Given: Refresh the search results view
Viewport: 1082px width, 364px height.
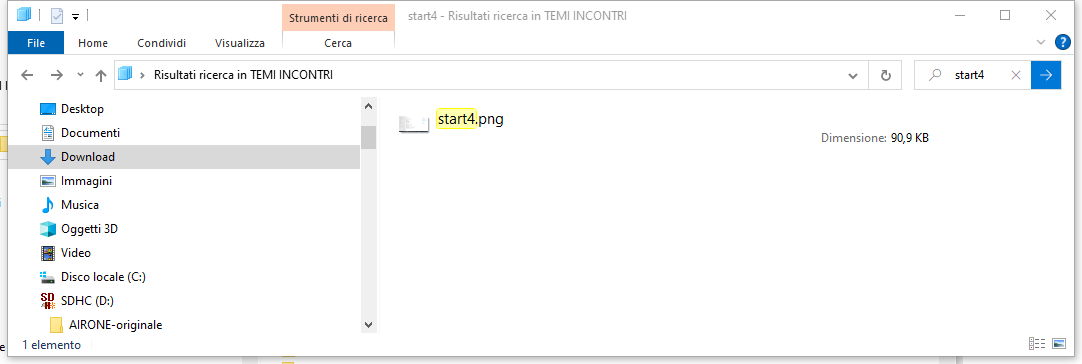Looking at the screenshot, I should (887, 75).
